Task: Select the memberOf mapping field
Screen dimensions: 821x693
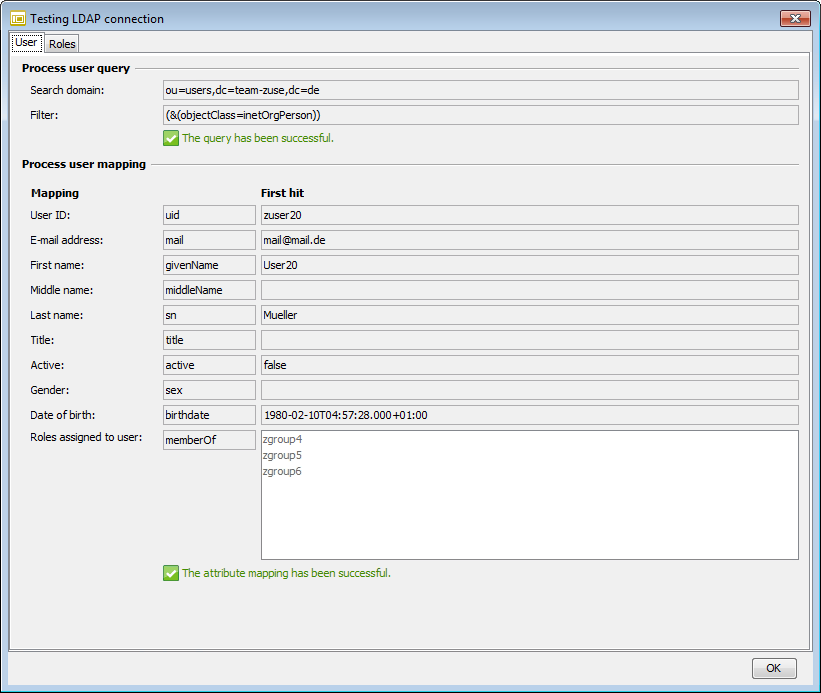Action: (208, 439)
